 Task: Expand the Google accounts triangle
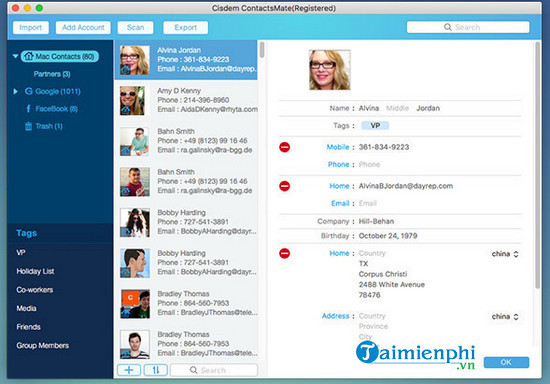[15, 92]
